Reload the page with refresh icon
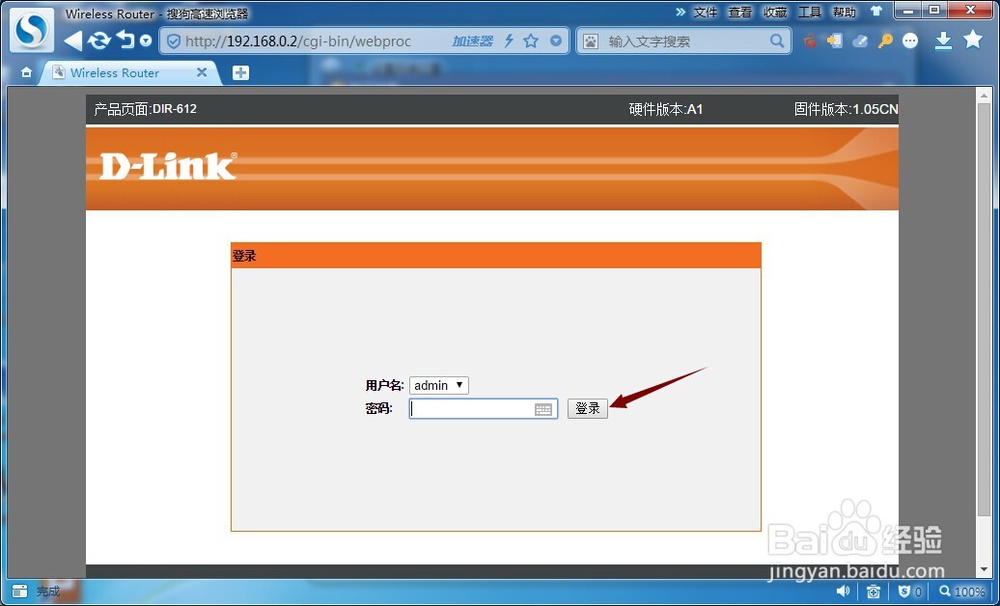Image resolution: width=1000 pixels, height=606 pixels. (99, 41)
